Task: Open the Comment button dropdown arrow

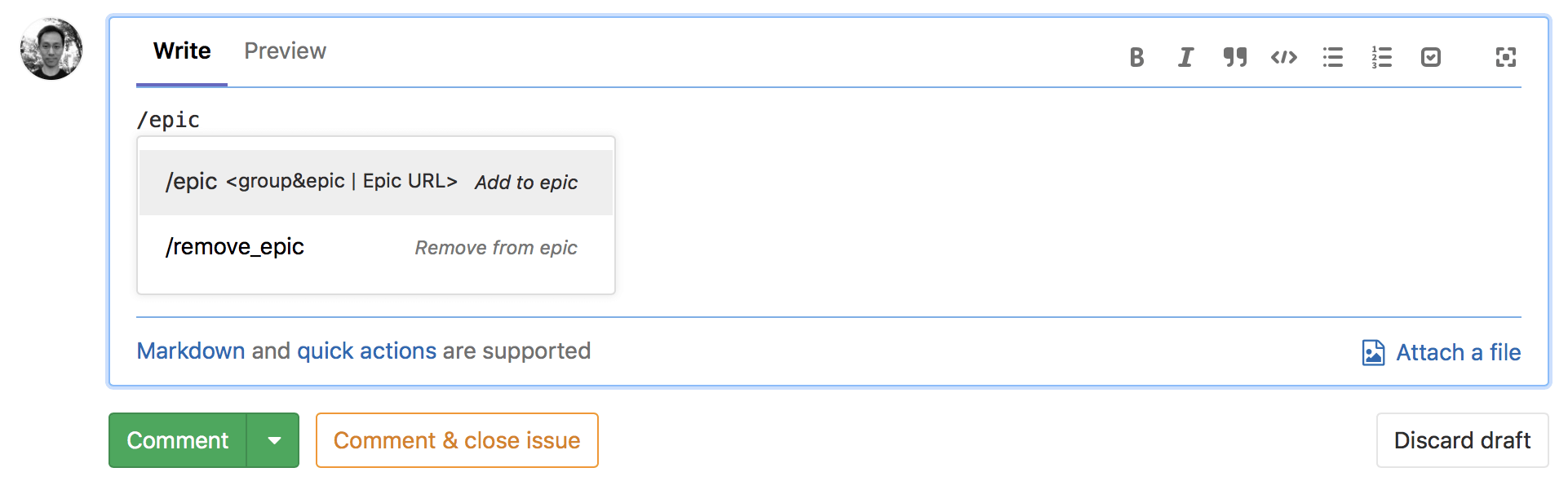Action: pyautogui.click(x=273, y=440)
